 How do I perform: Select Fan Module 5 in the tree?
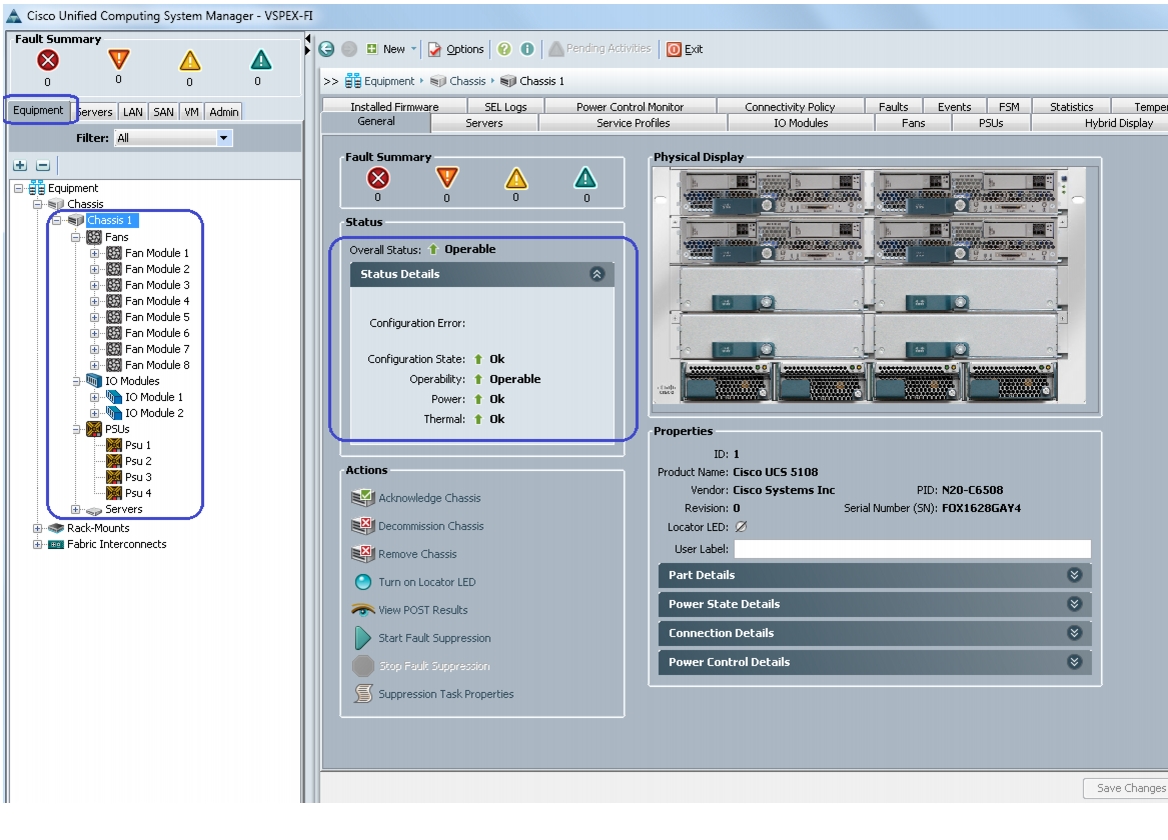[x=157, y=317]
